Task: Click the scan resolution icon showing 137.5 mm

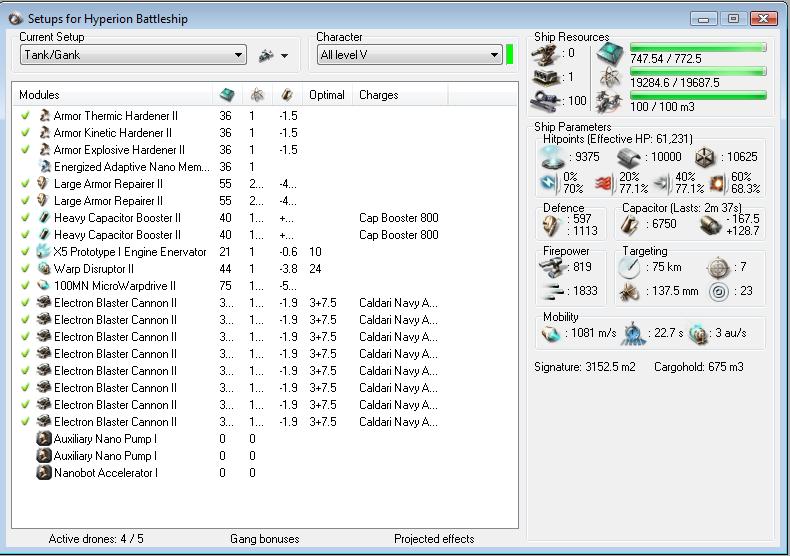Action: point(629,292)
